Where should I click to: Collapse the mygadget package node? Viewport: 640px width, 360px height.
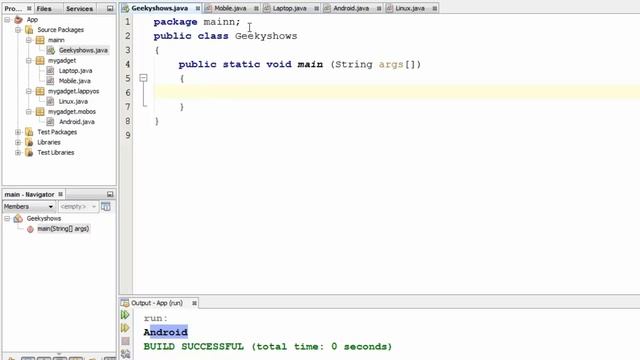[x=29, y=60]
